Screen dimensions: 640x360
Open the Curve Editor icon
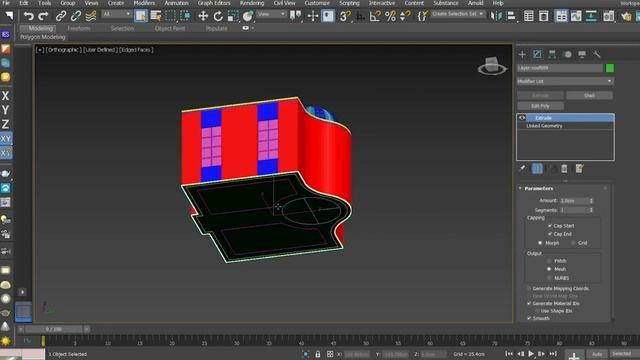tap(576, 16)
